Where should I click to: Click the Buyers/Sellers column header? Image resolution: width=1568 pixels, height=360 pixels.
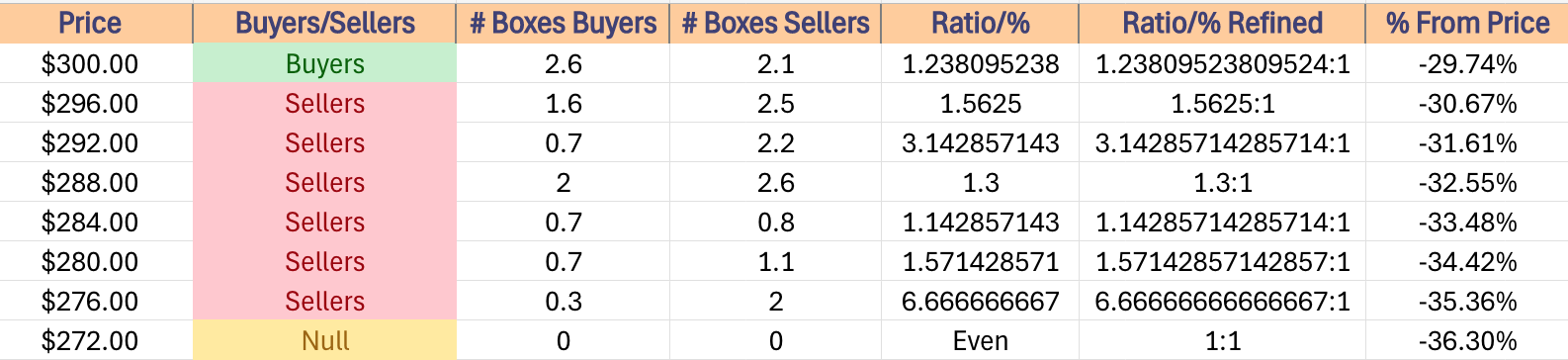tap(324, 22)
